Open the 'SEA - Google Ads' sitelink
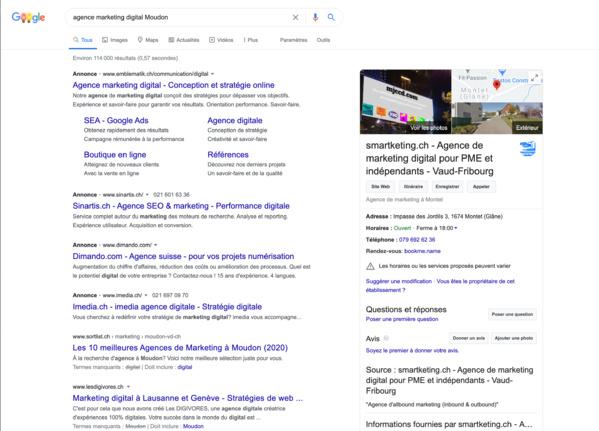This screenshot has height=431, width=599. pyautogui.click(x=116, y=120)
